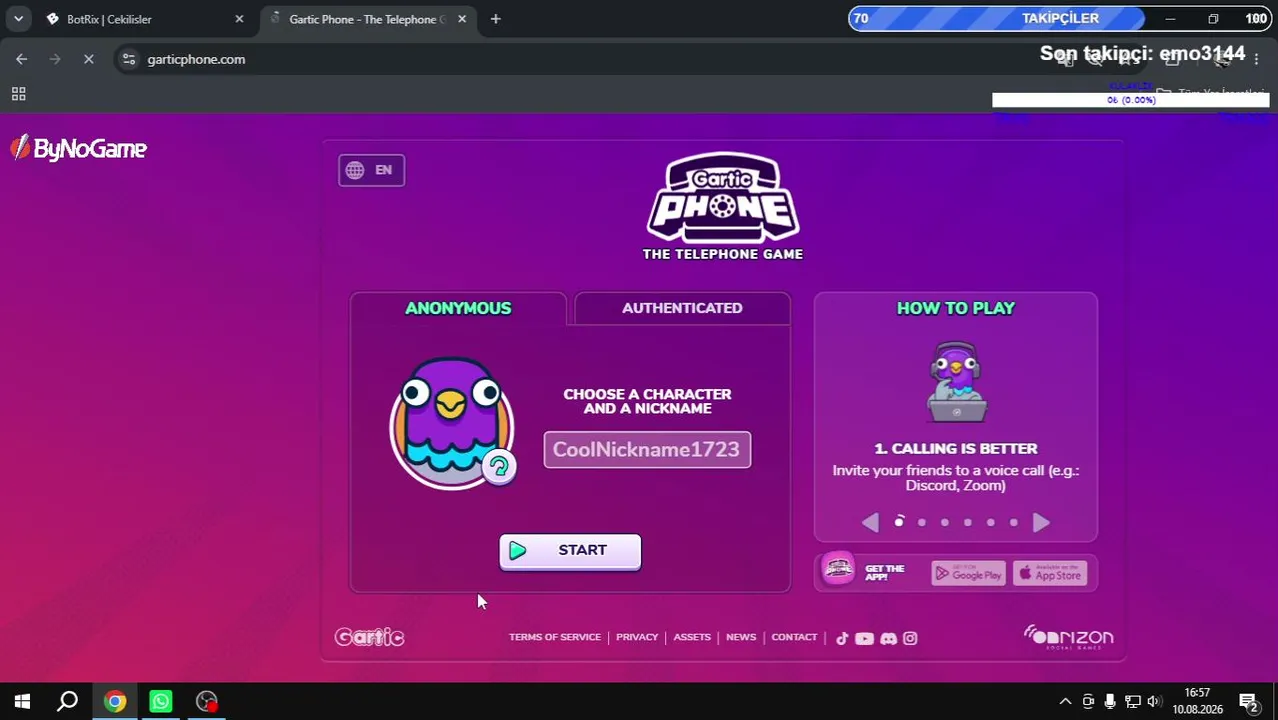Select the second How To Play dot
1278x720 pixels.
pos(922,522)
